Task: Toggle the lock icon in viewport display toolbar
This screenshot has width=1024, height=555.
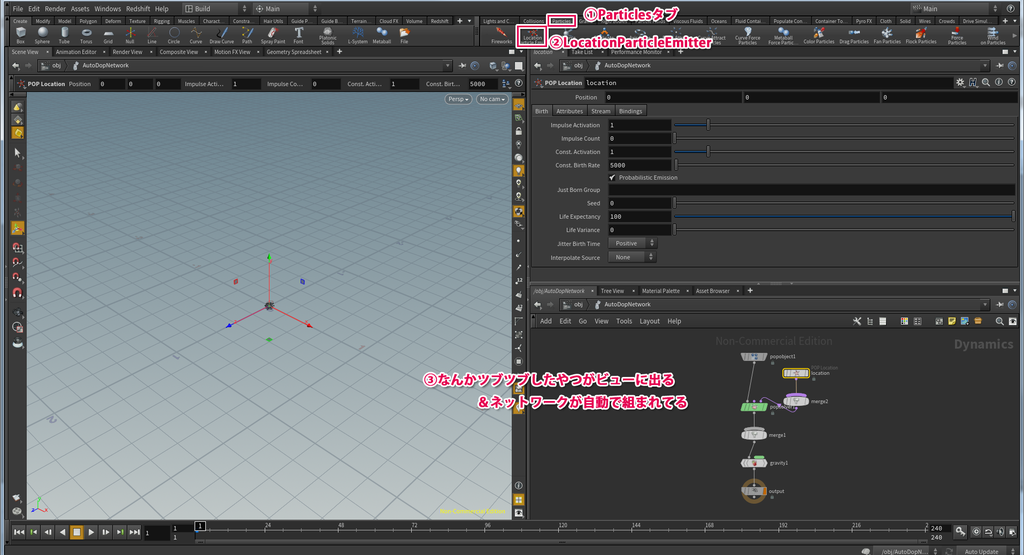Action: pyautogui.click(x=519, y=131)
